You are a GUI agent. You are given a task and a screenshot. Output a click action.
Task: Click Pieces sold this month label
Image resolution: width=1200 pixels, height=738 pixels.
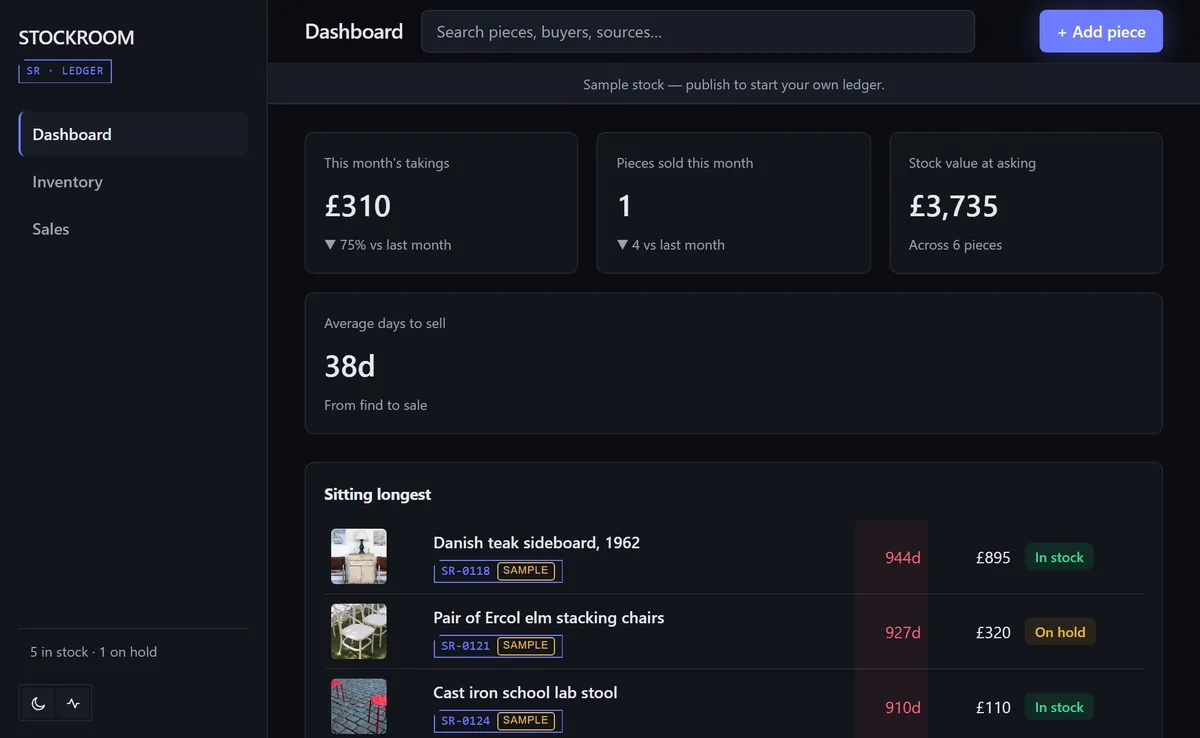tap(685, 163)
